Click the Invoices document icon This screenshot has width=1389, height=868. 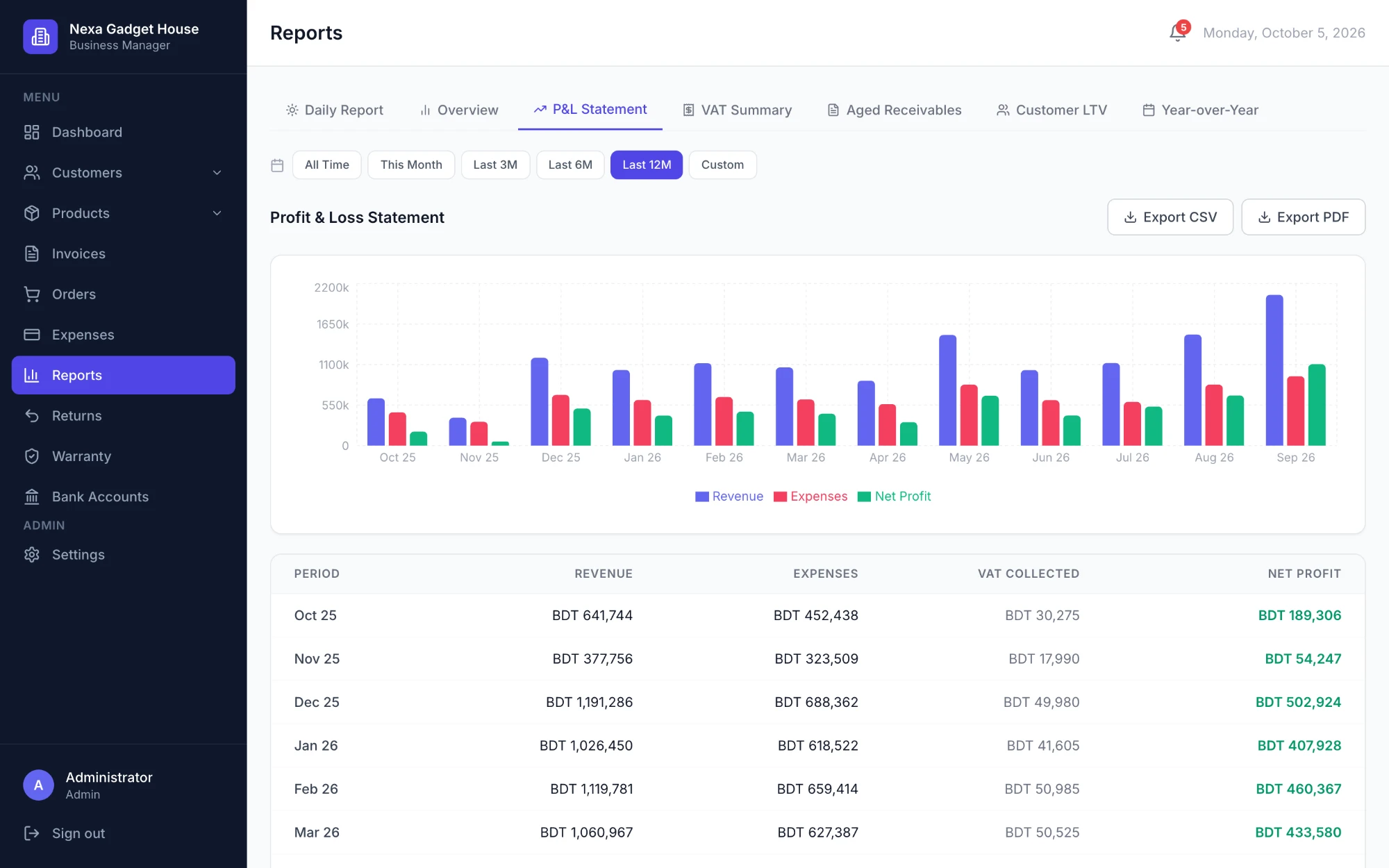(32, 253)
